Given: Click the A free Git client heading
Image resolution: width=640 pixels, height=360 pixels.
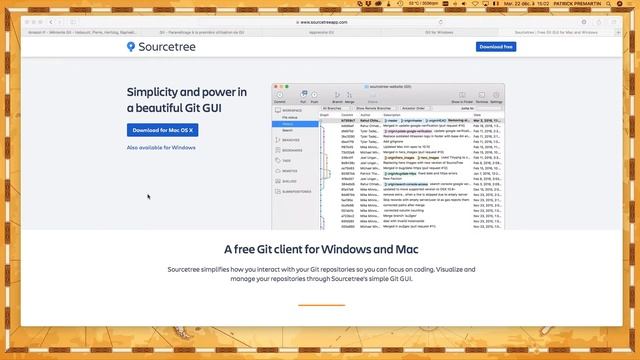Looking at the screenshot, I should click(321, 249).
